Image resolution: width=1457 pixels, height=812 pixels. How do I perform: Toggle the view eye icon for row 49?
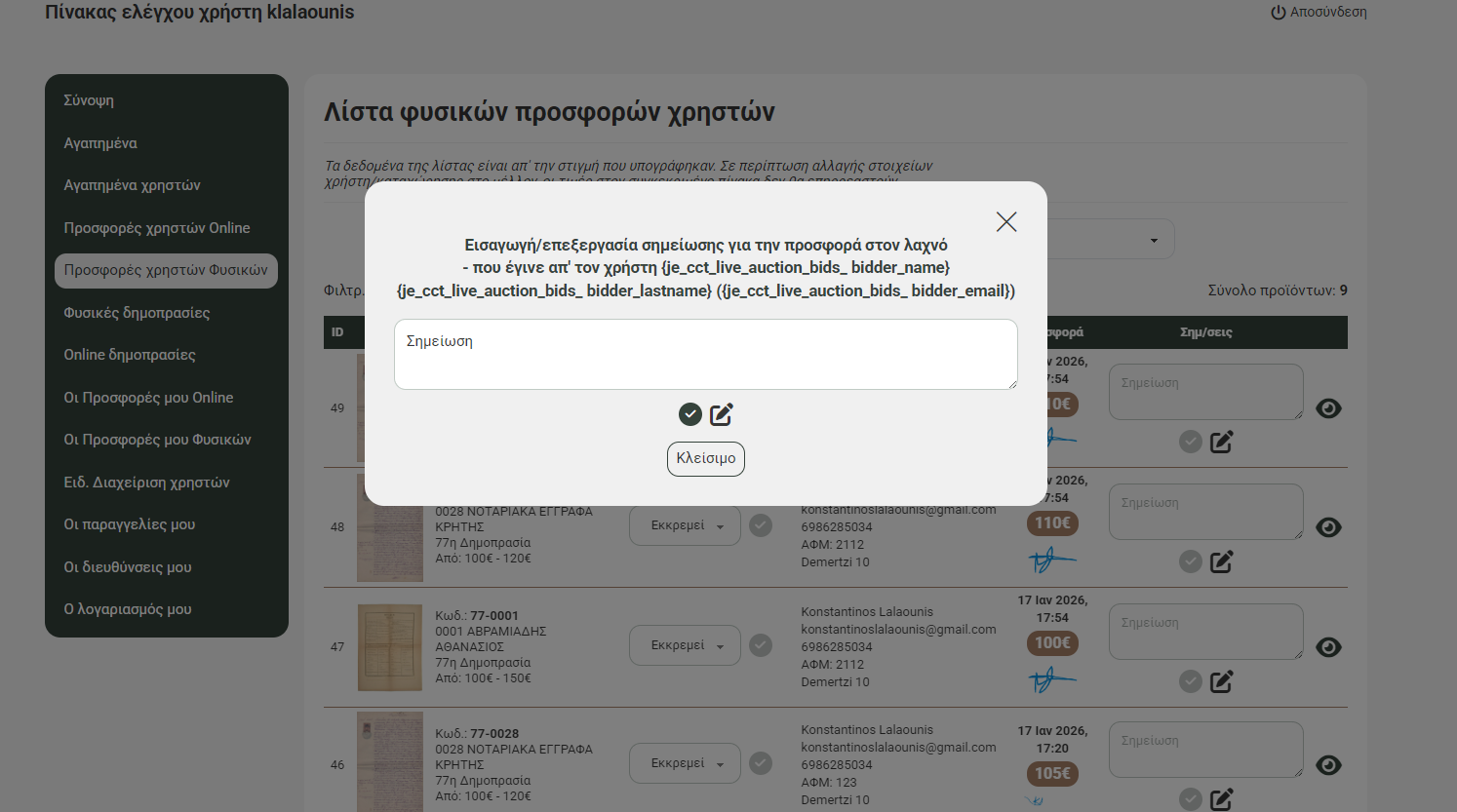point(1328,408)
